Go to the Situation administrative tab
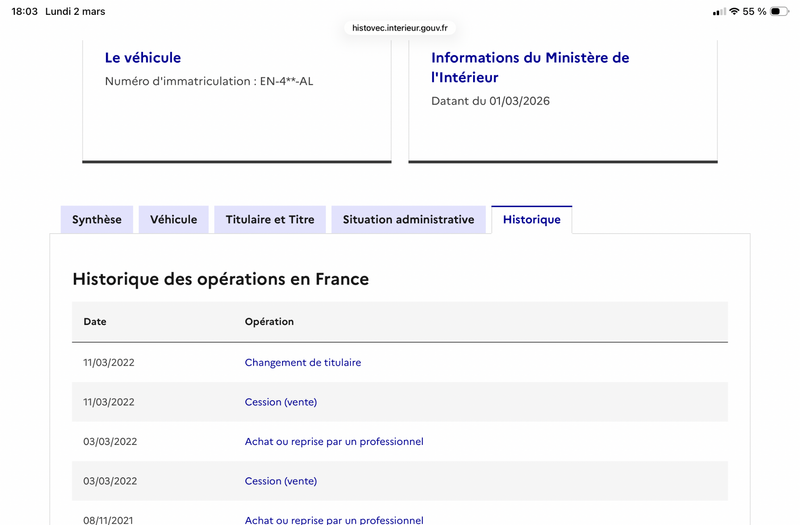 click(x=408, y=220)
